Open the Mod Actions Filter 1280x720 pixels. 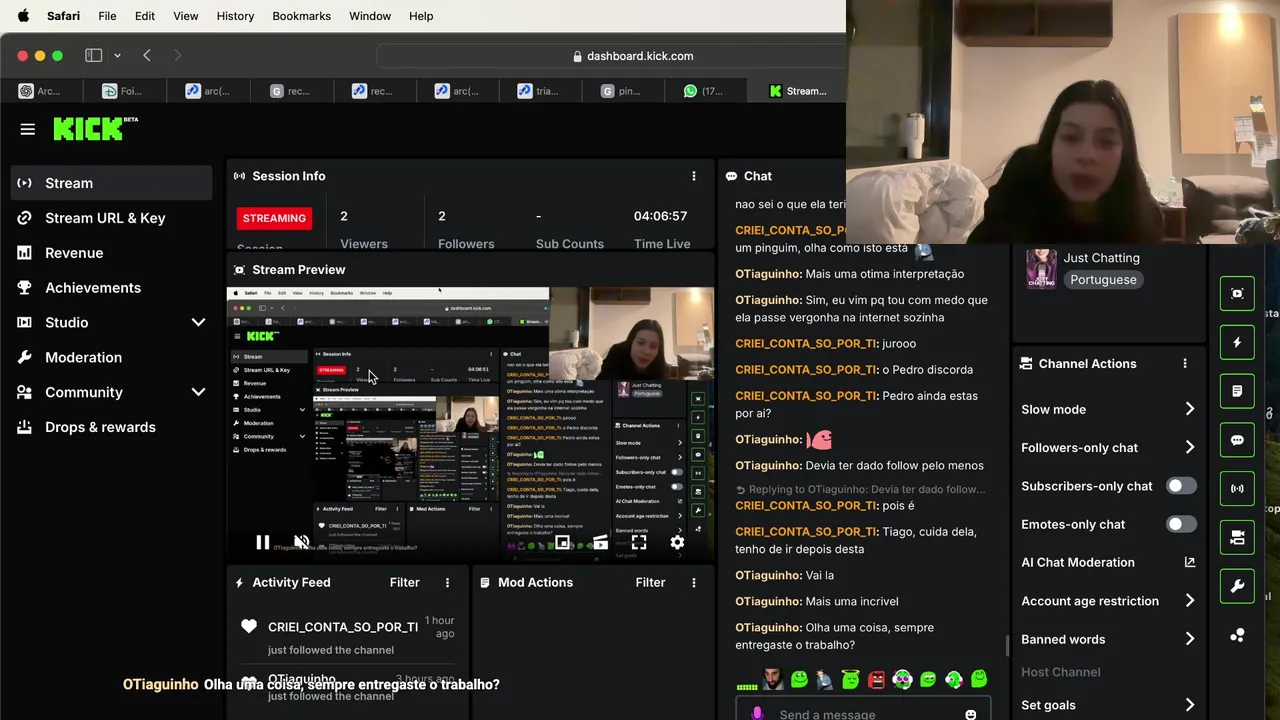[650, 582]
